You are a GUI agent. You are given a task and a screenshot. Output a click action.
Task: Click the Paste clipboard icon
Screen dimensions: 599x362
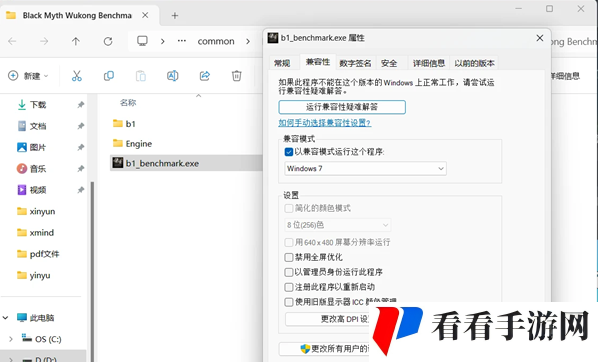tap(141, 76)
